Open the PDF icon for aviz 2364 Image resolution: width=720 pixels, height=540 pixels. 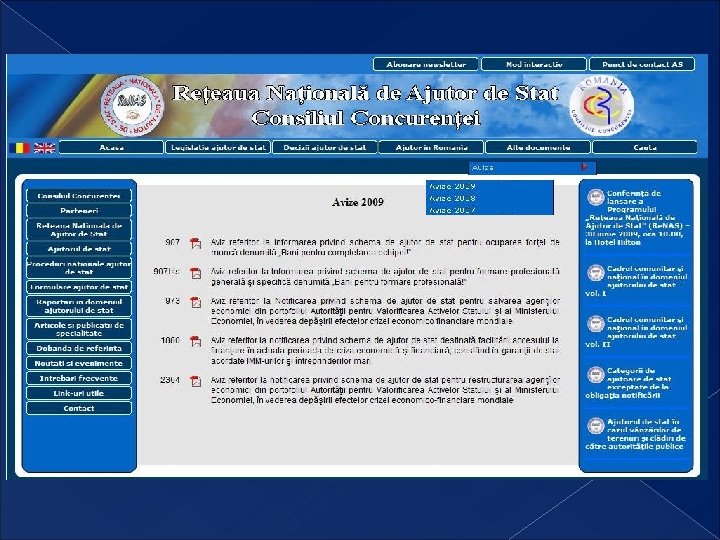pos(196,381)
